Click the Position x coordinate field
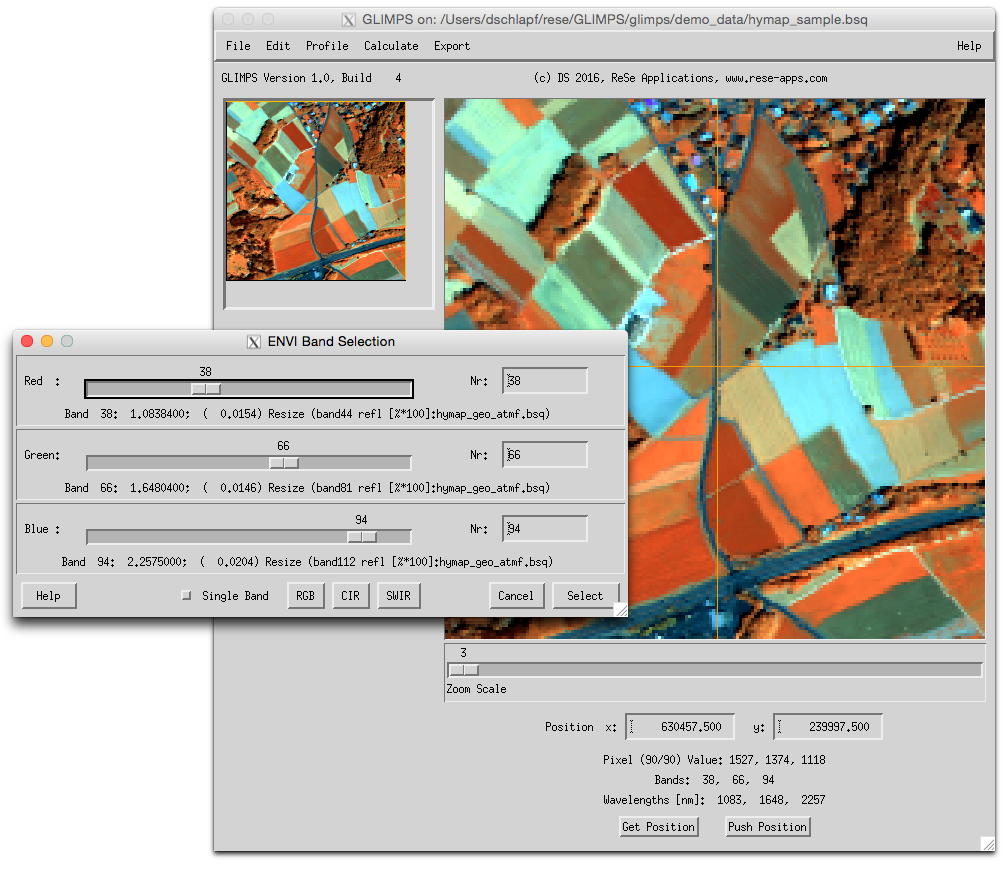Image resolution: width=1008 pixels, height=869 pixels. tap(680, 727)
